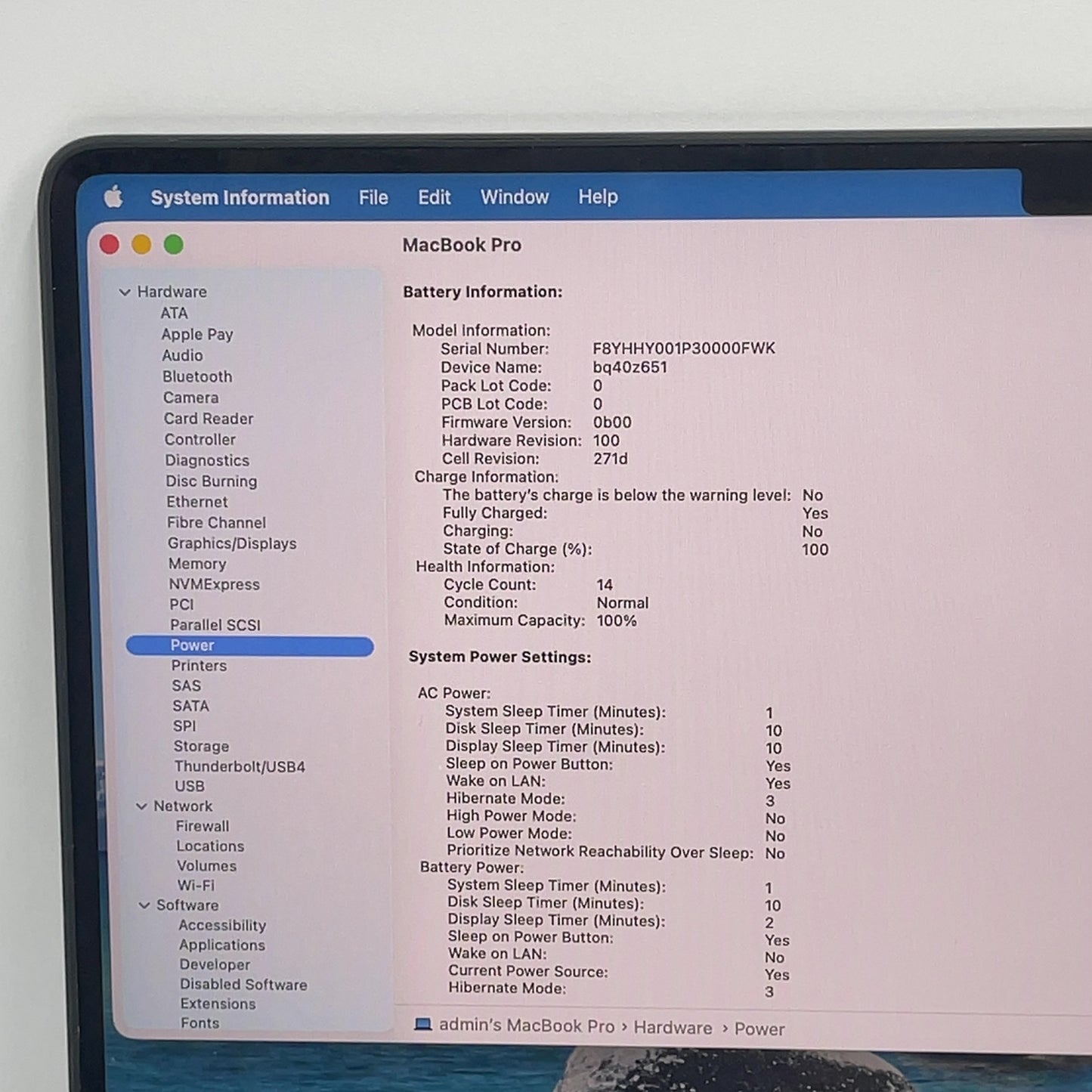Select Diagnostics in the sidebar
Image resolution: width=1092 pixels, height=1092 pixels.
(207, 460)
